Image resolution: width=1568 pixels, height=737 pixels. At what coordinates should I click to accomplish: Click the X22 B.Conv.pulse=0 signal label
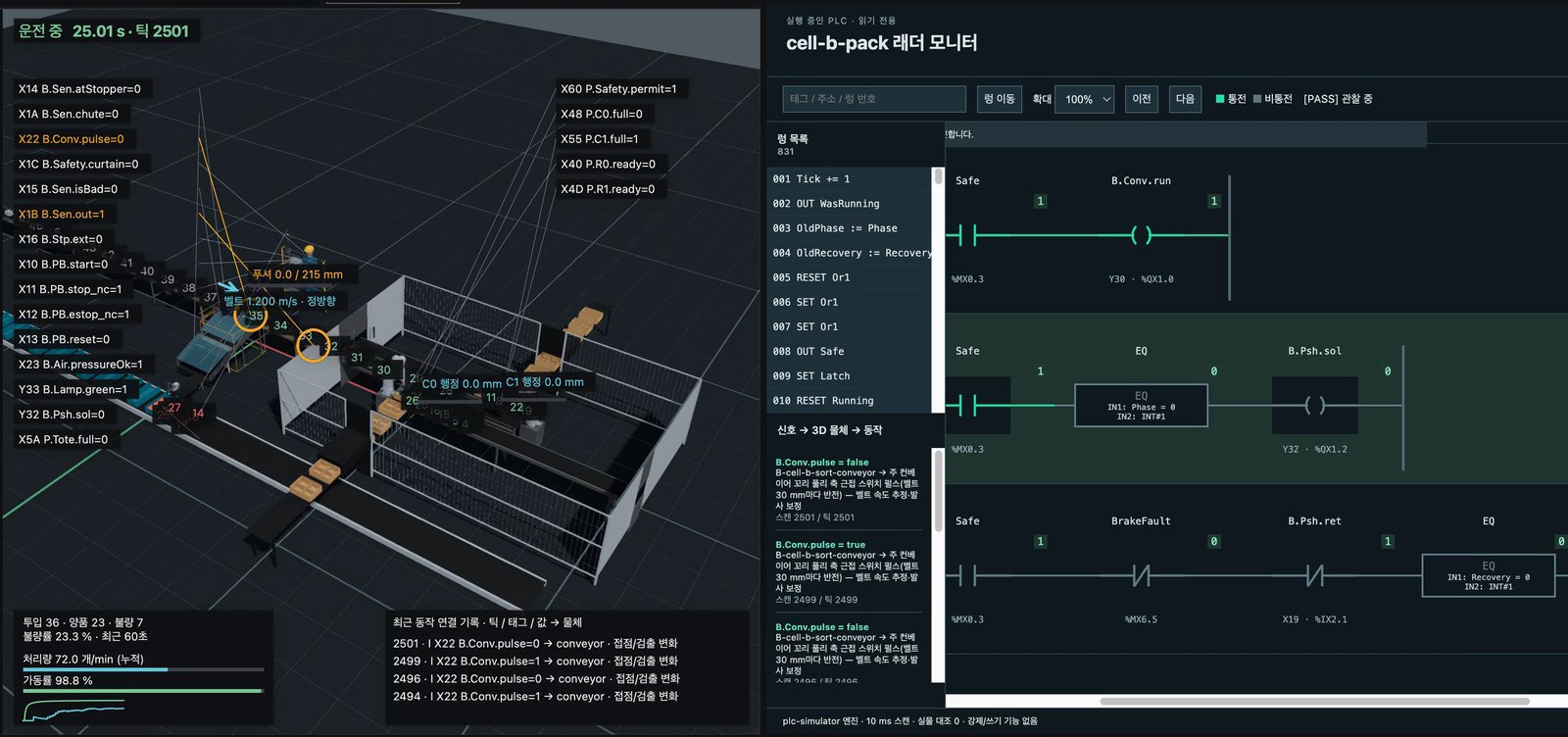(x=72, y=139)
